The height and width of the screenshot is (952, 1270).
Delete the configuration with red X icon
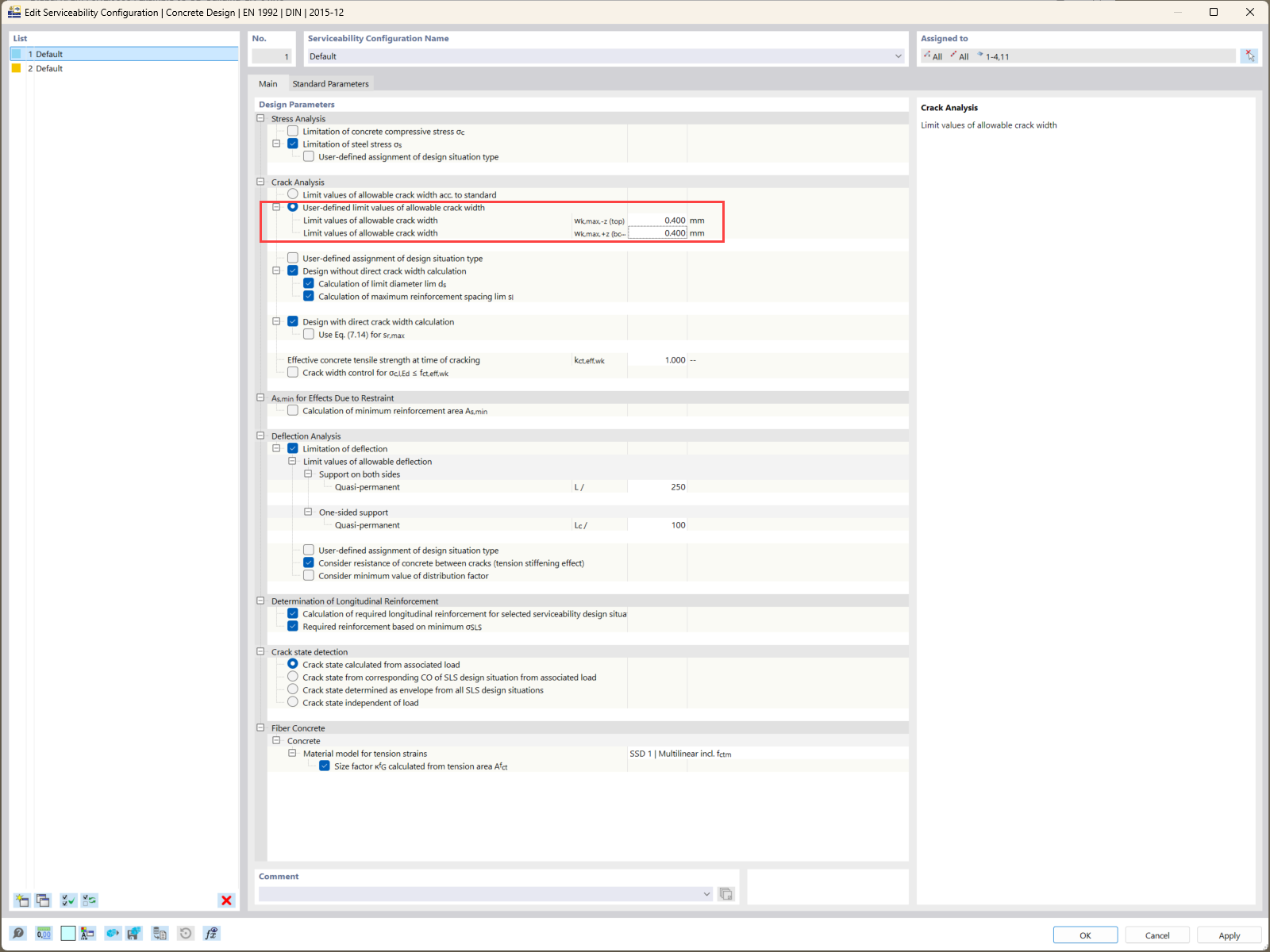tap(226, 900)
